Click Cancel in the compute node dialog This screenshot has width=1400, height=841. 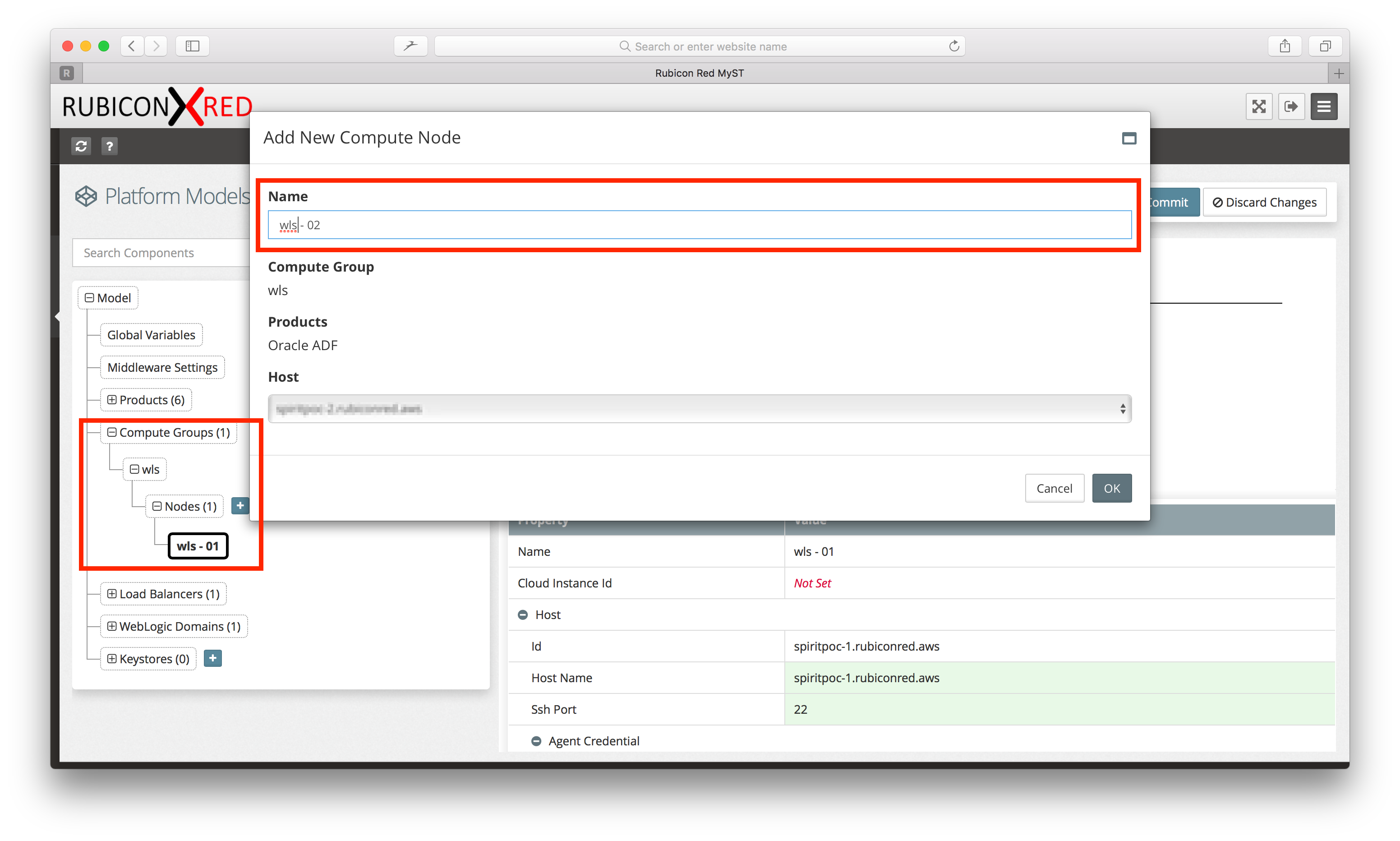1054,489
